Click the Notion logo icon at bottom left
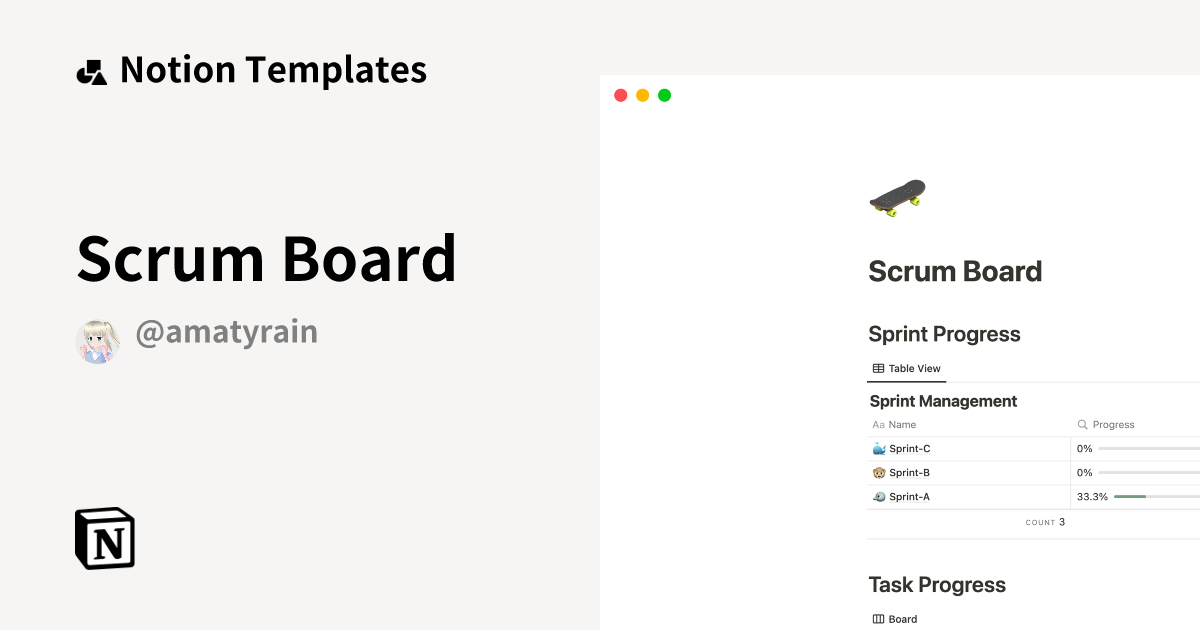 [x=104, y=538]
